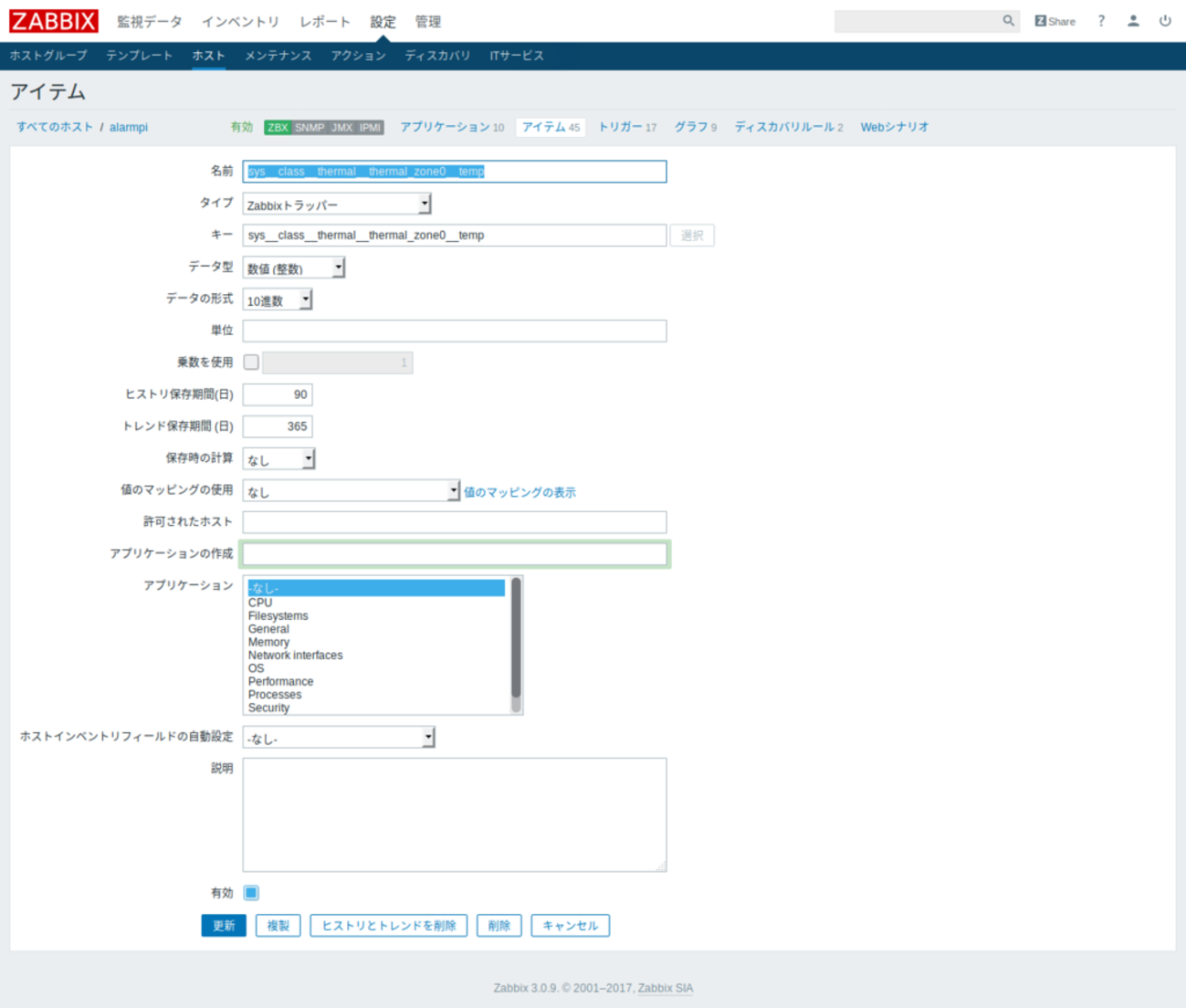The width and height of the screenshot is (1186, 1008).
Task: Go to ITサービス submenu
Action: [x=517, y=56]
